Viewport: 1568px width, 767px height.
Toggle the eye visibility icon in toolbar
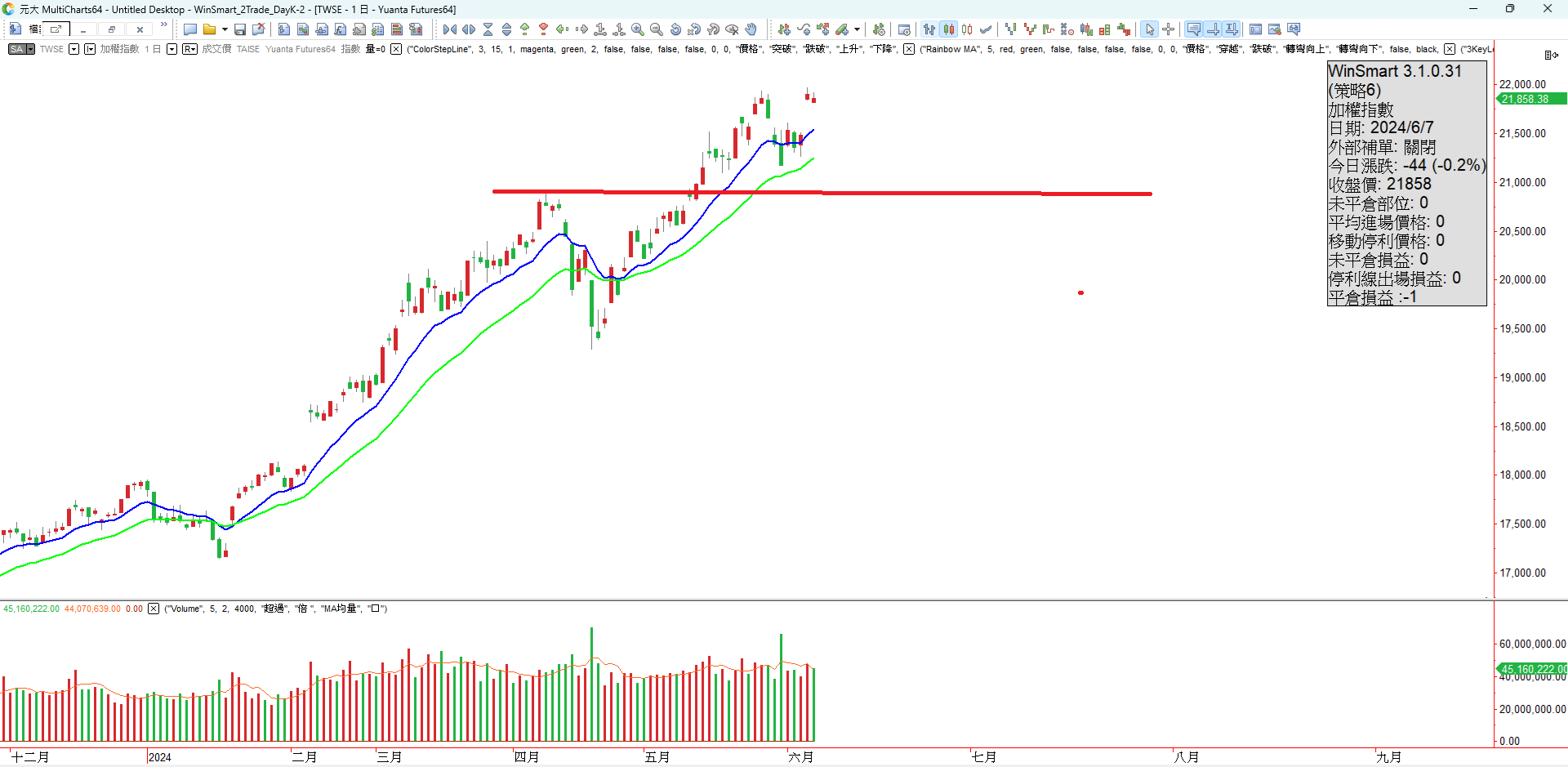click(x=732, y=29)
